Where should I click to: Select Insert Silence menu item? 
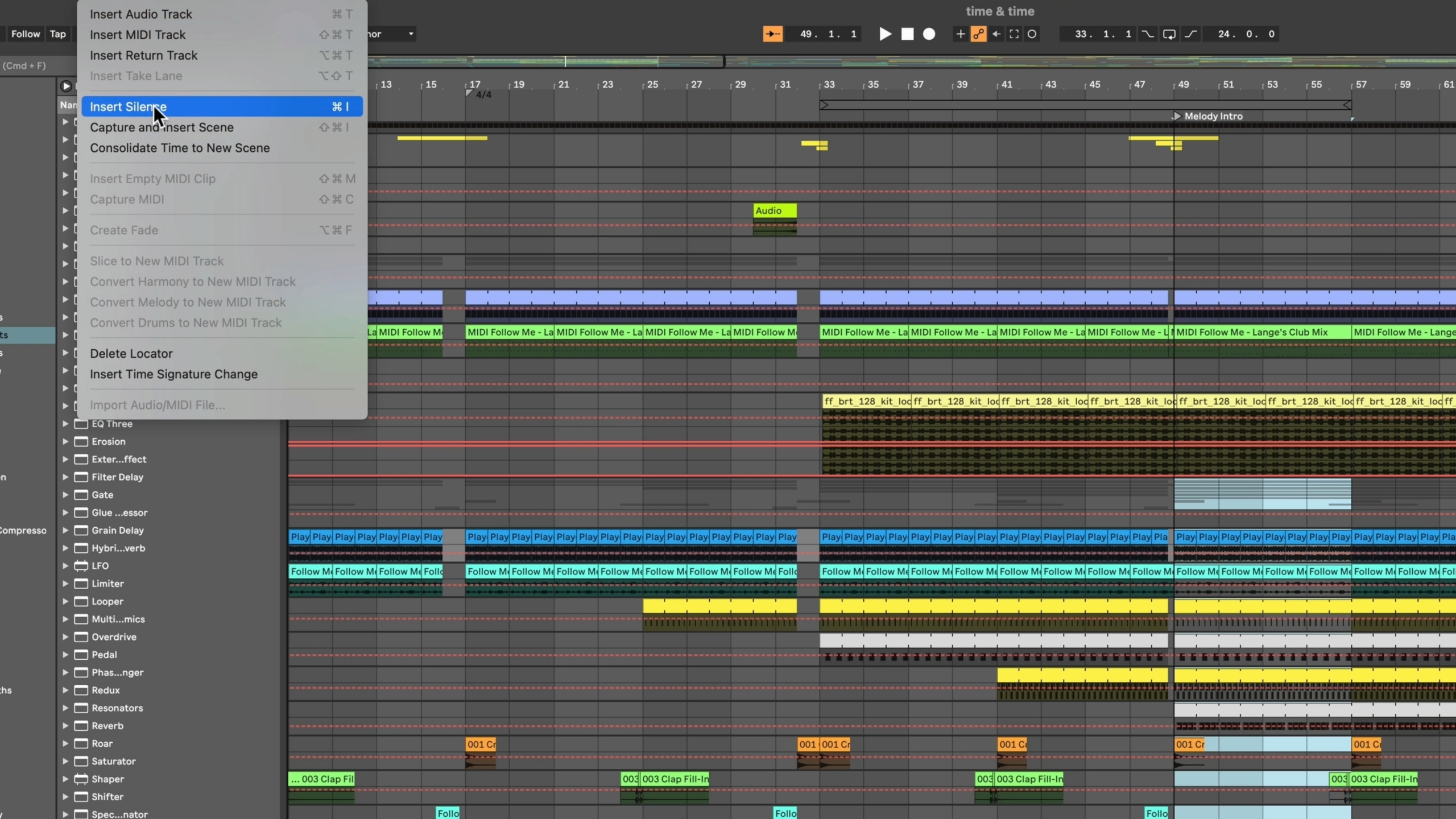click(x=222, y=106)
